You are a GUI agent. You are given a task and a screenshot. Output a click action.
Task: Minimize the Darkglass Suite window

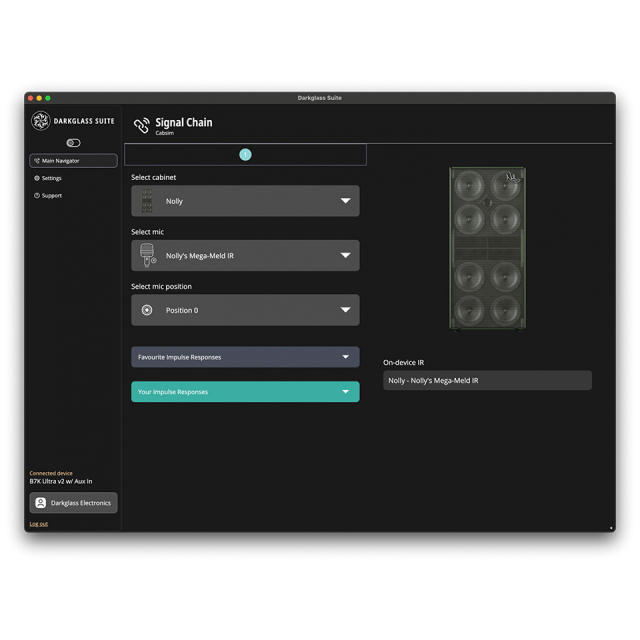(x=39, y=98)
